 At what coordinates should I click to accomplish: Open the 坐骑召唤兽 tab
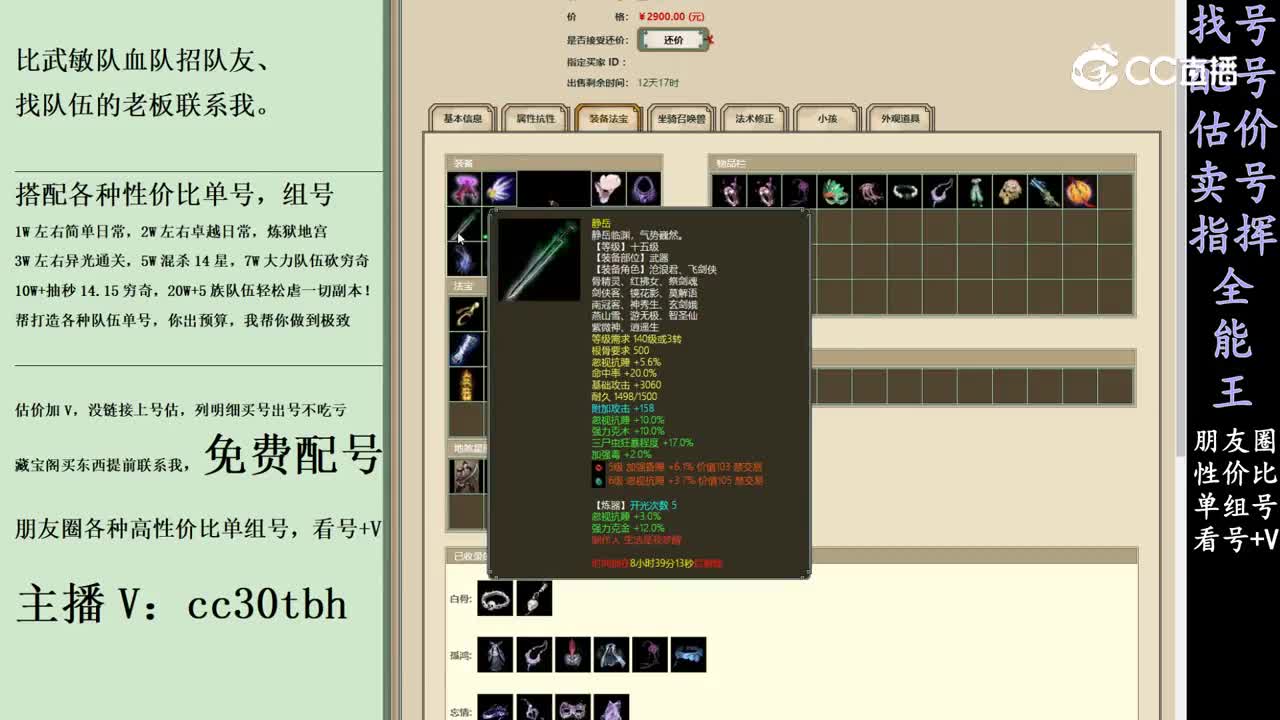(x=681, y=118)
